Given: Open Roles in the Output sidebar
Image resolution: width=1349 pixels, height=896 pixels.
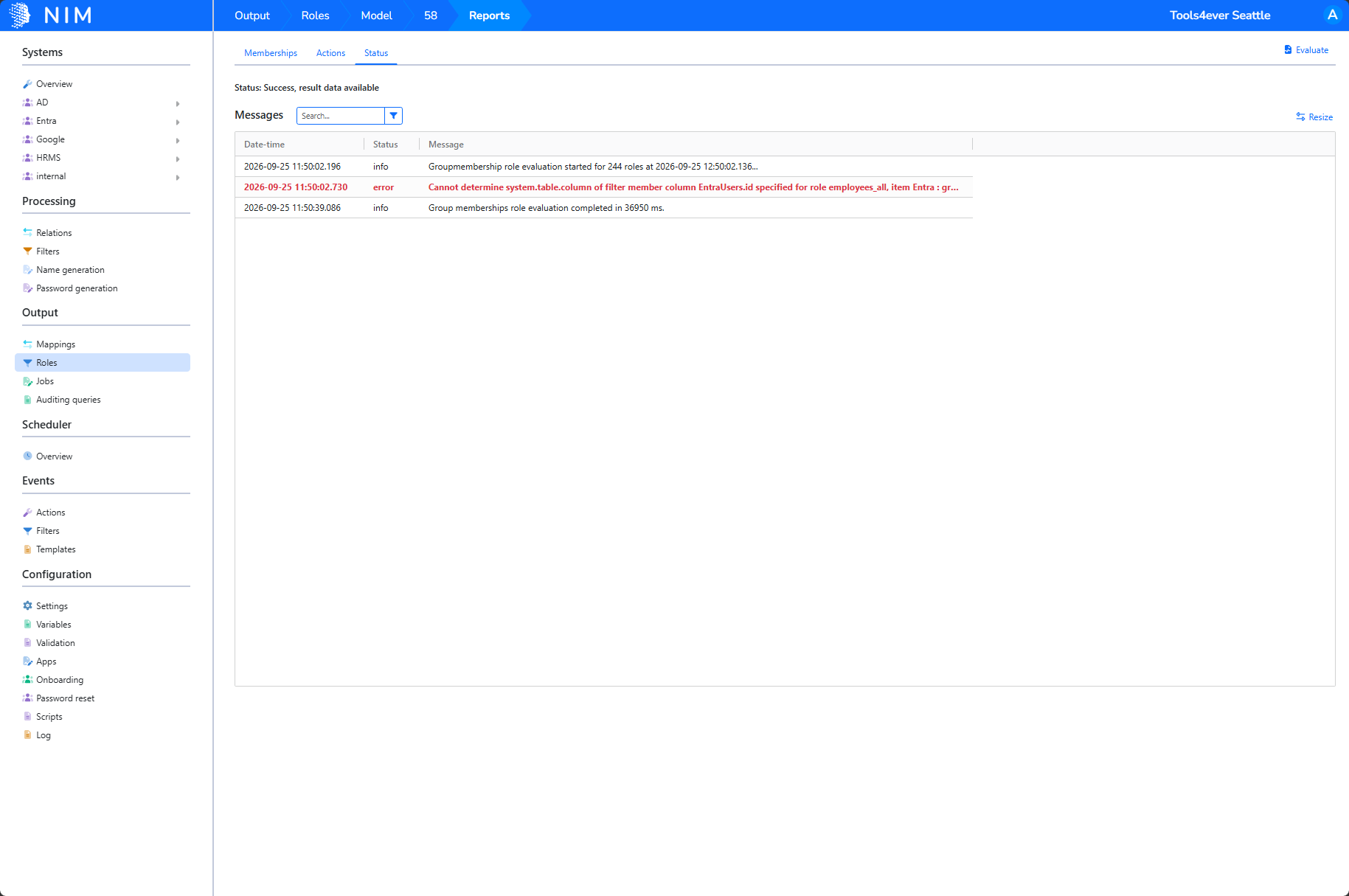Looking at the screenshot, I should click(103, 363).
